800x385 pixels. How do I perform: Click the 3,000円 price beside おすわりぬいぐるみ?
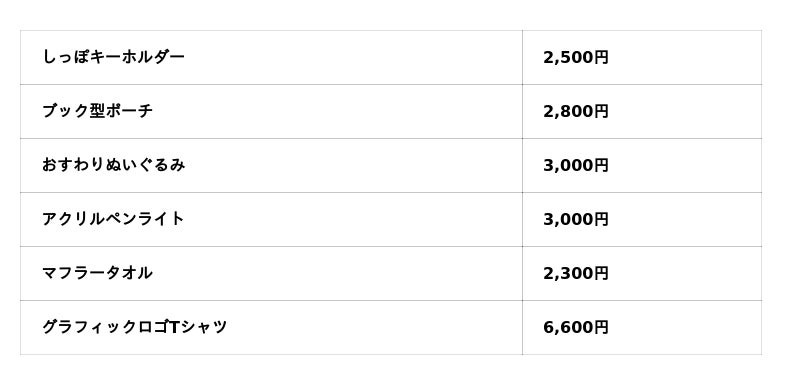(x=576, y=166)
